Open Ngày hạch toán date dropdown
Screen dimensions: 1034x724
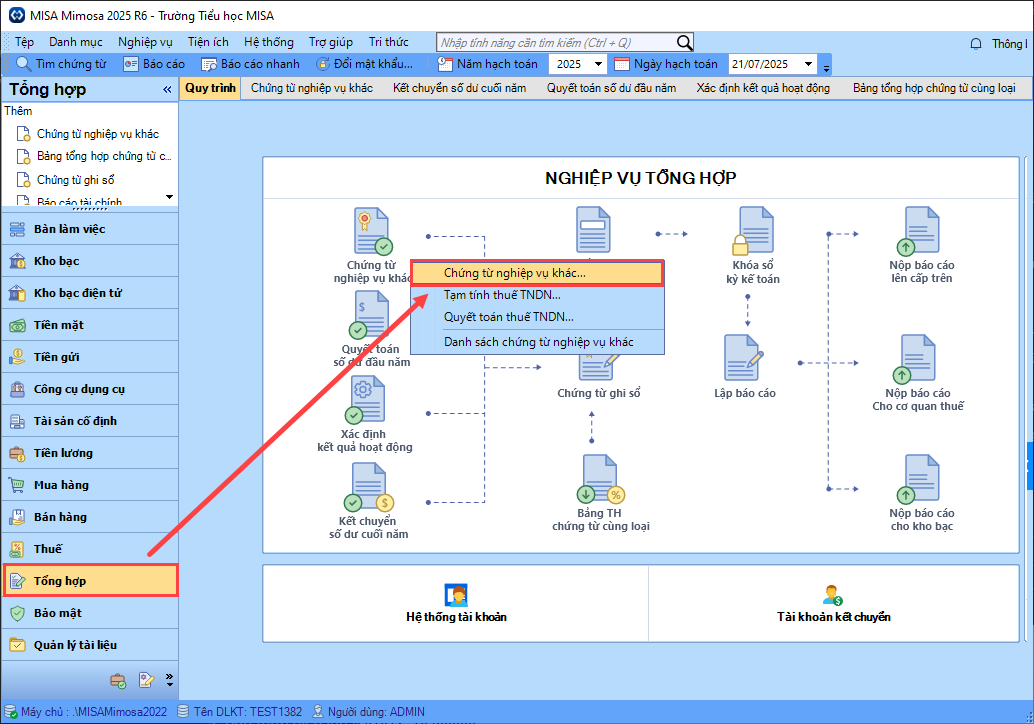click(x=808, y=64)
